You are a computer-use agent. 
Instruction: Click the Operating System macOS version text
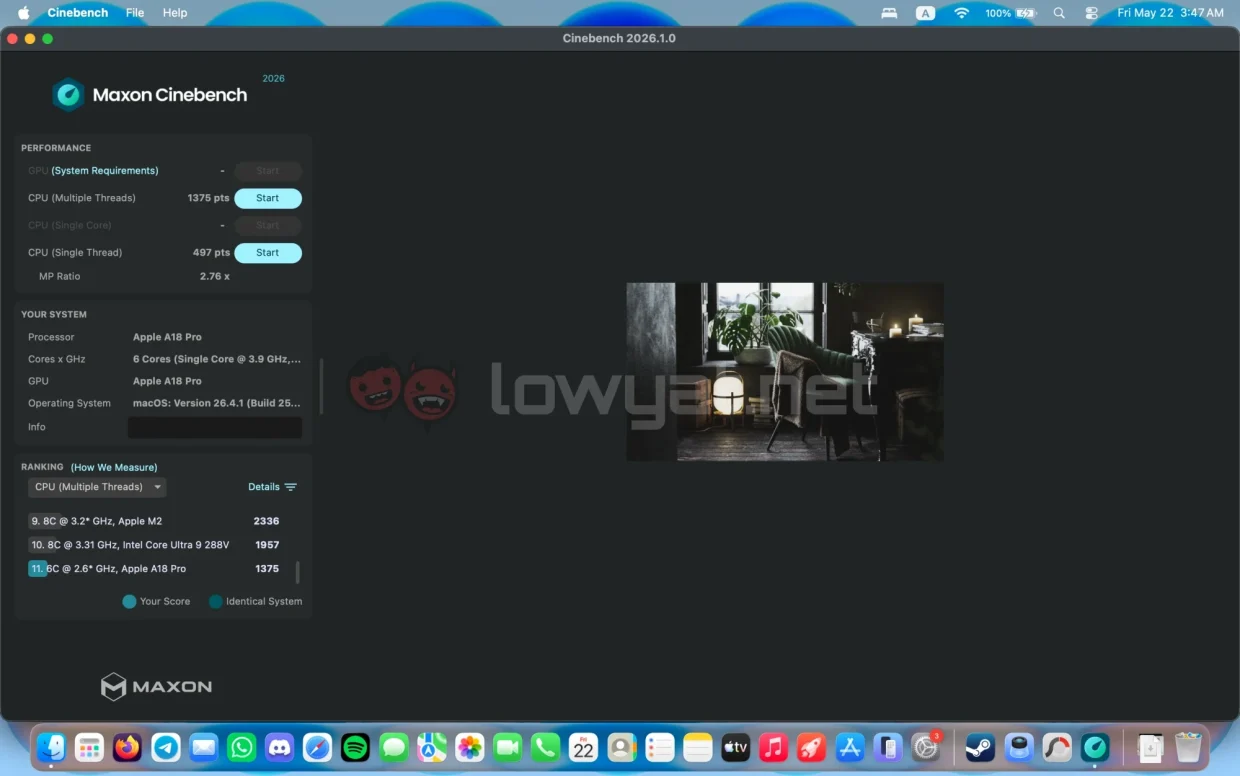pos(217,403)
